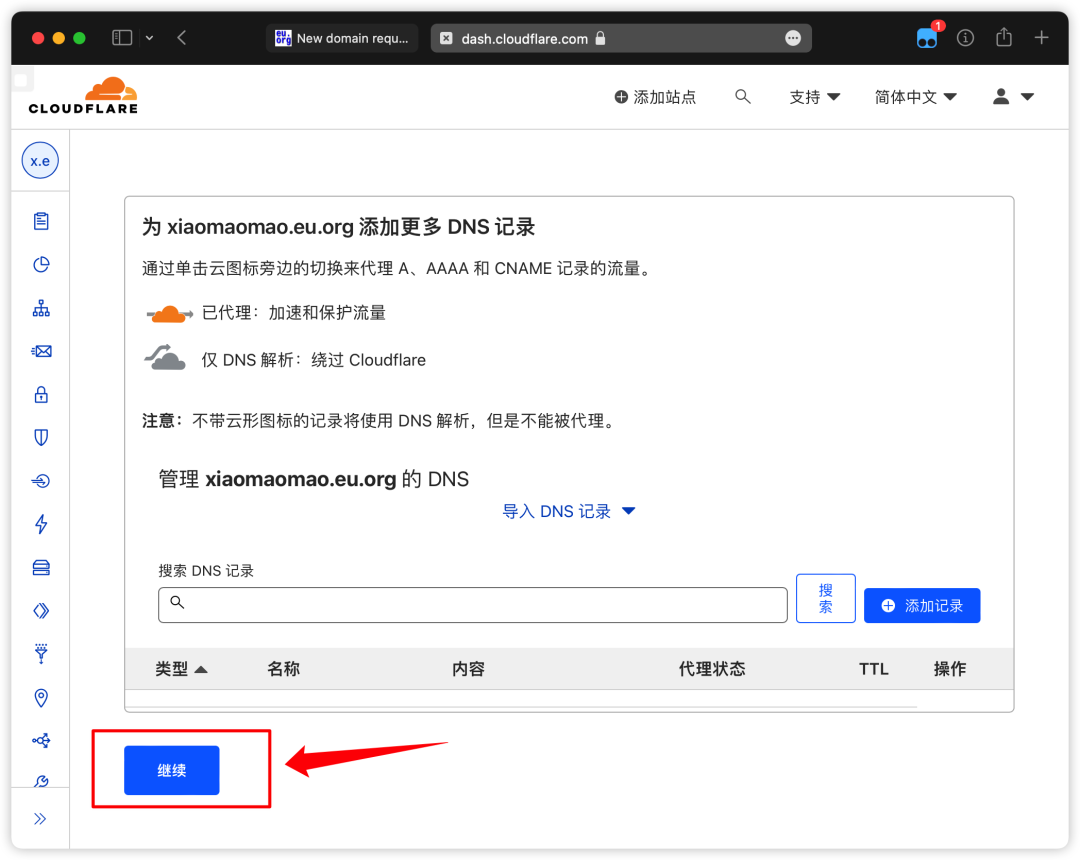
Task: Open the Overview clipboard sidebar icon
Action: click(41, 221)
